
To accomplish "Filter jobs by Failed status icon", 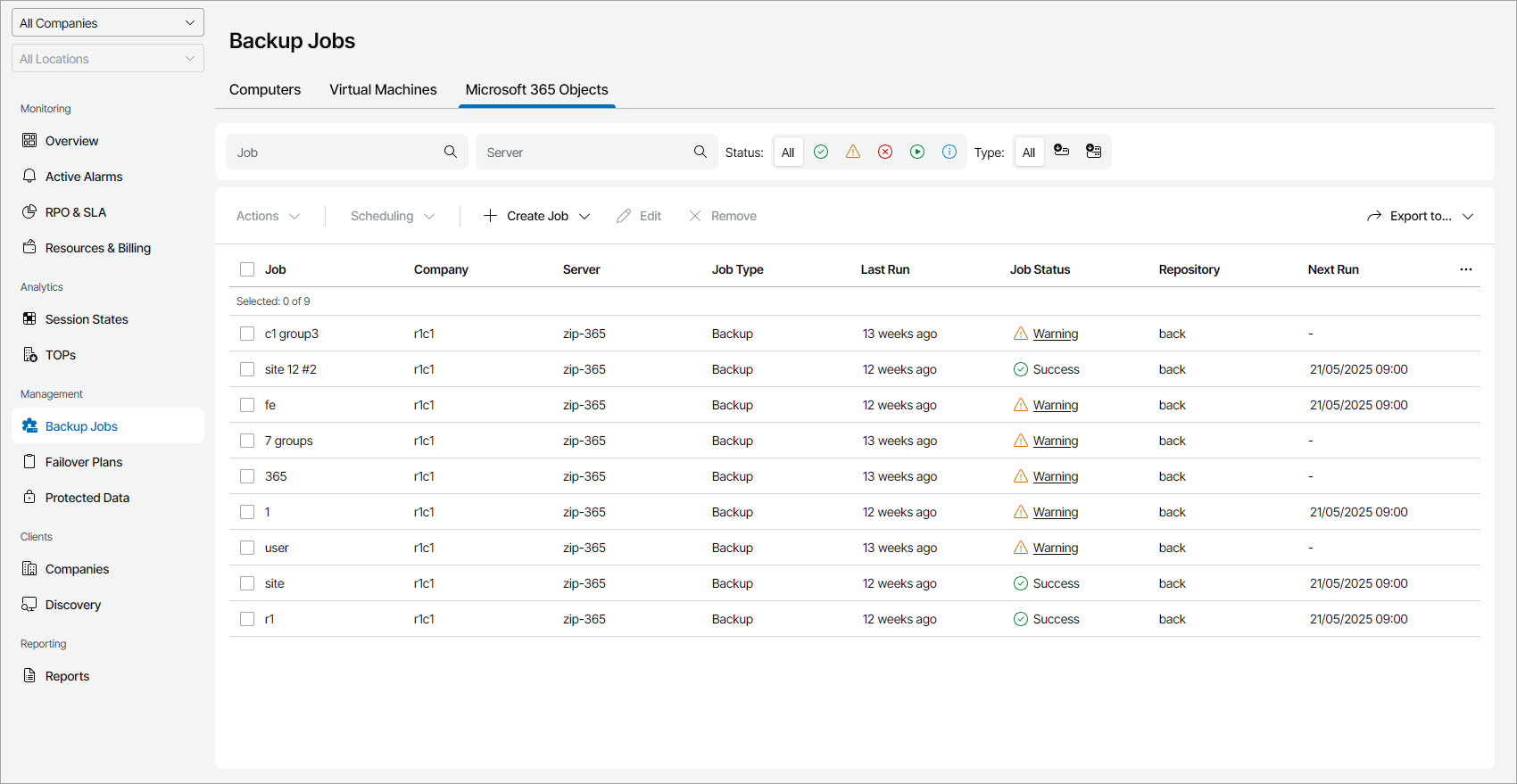I will pos(885,152).
